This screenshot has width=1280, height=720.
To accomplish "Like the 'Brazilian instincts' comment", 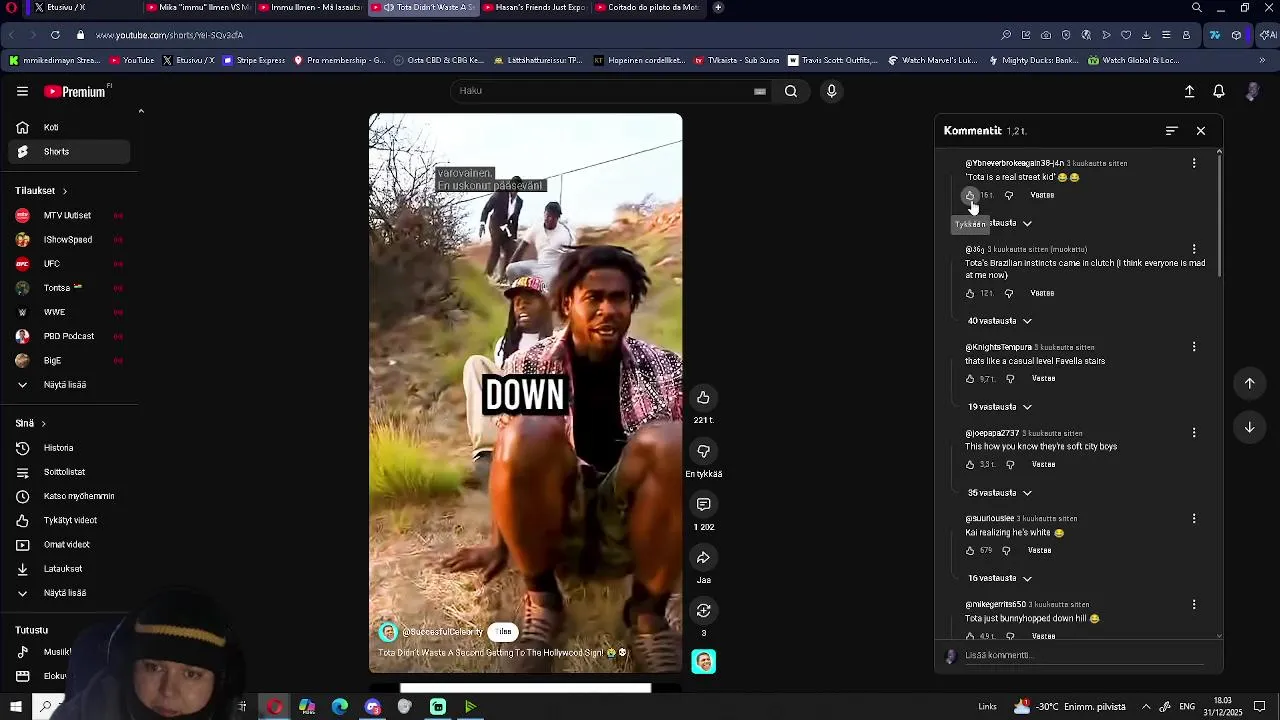I will [970, 293].
